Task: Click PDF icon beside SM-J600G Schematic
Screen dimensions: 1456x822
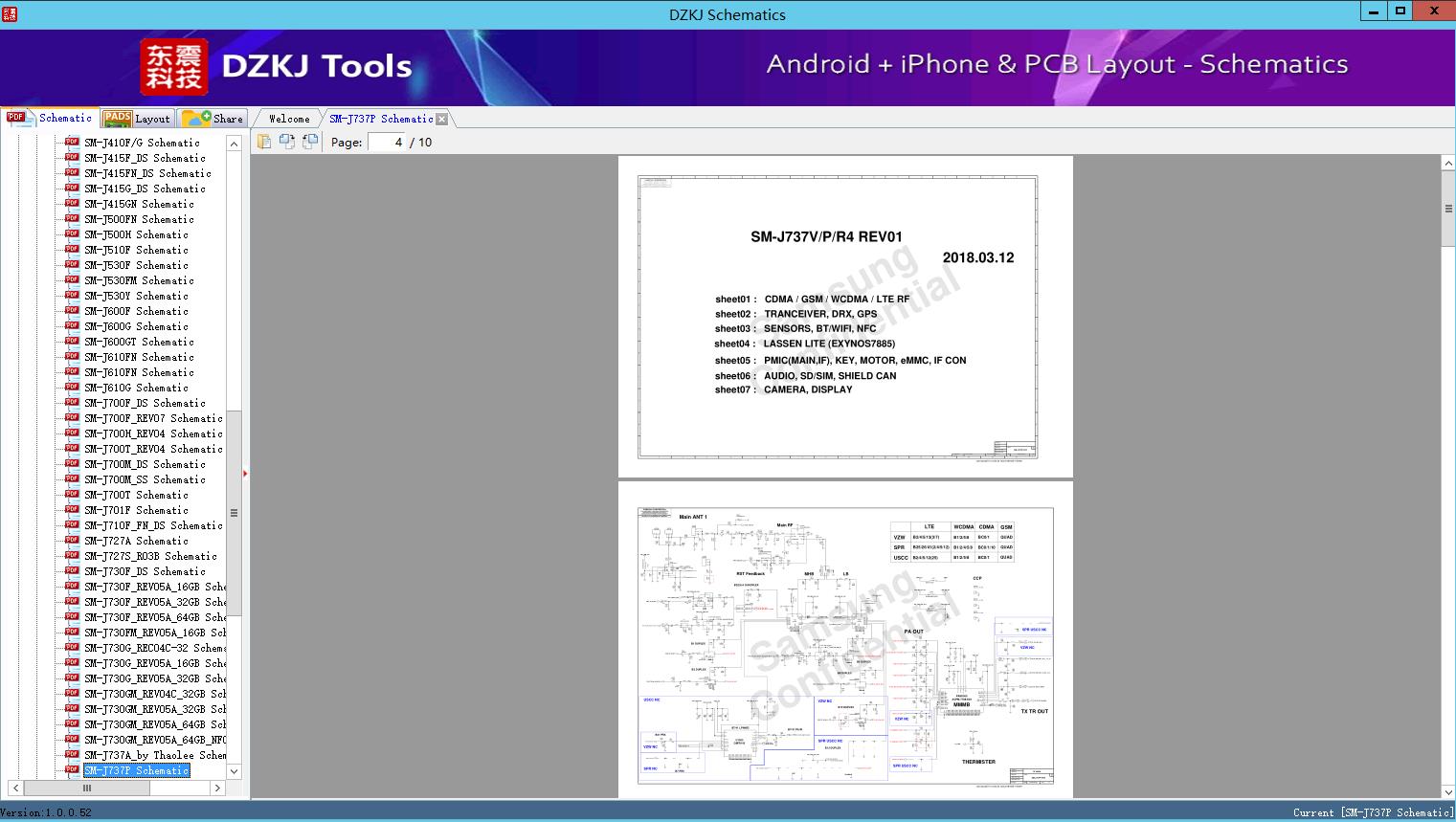Action: [x=72, y=325]
